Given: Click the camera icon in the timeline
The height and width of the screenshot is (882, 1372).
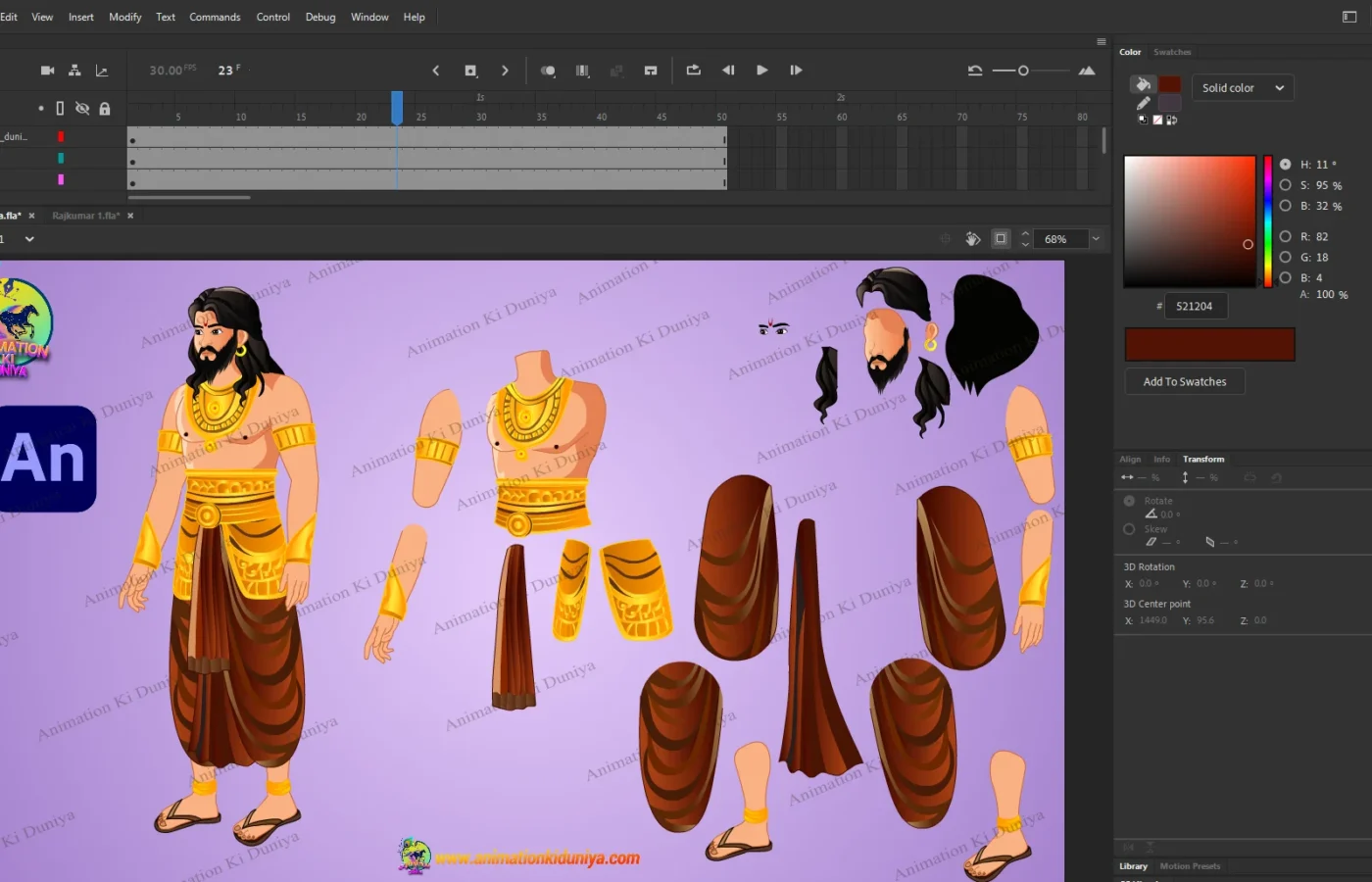Looking at the screenshot, I should (47, 71).
